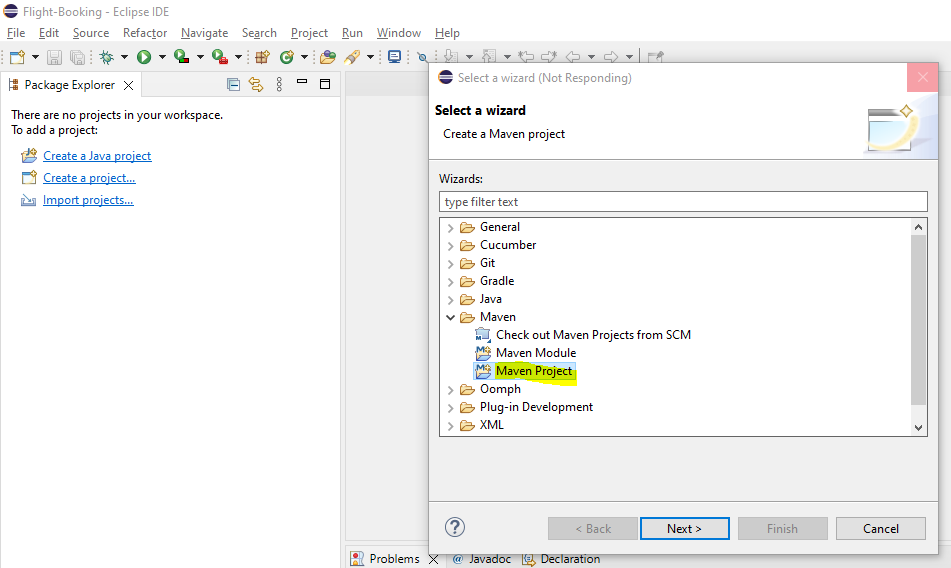
Task: Click the Save All toolbar icon
Action: (x=77, y=57)
